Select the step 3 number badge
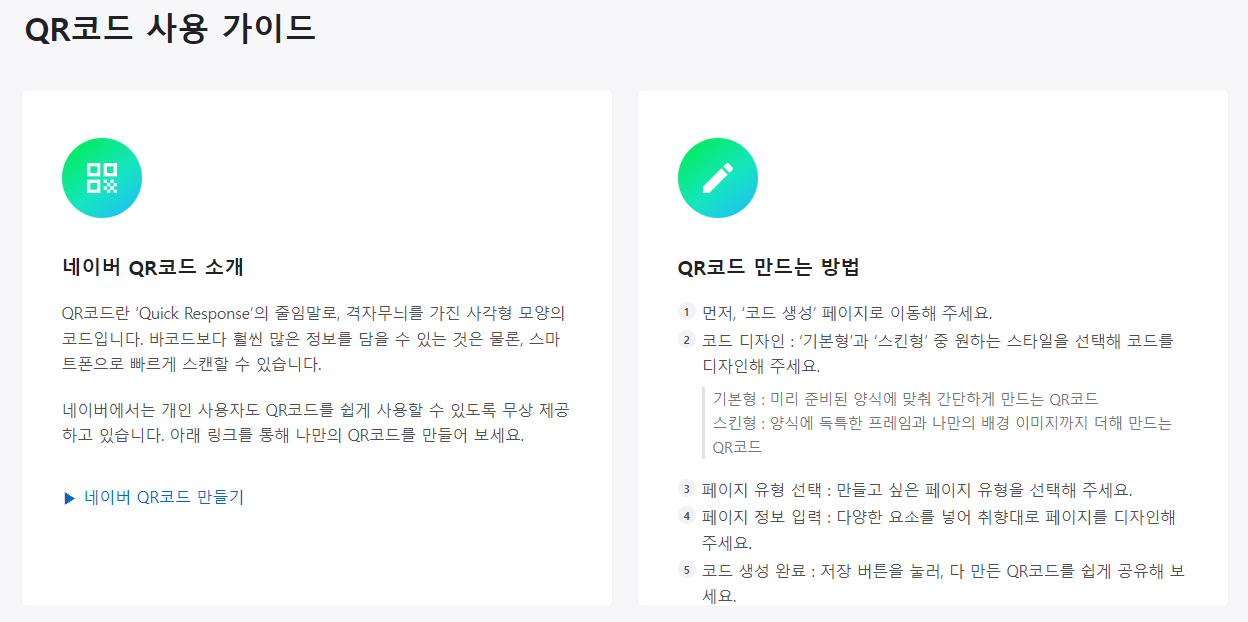This screenshot has height=622, width=1248. (687, 488)
